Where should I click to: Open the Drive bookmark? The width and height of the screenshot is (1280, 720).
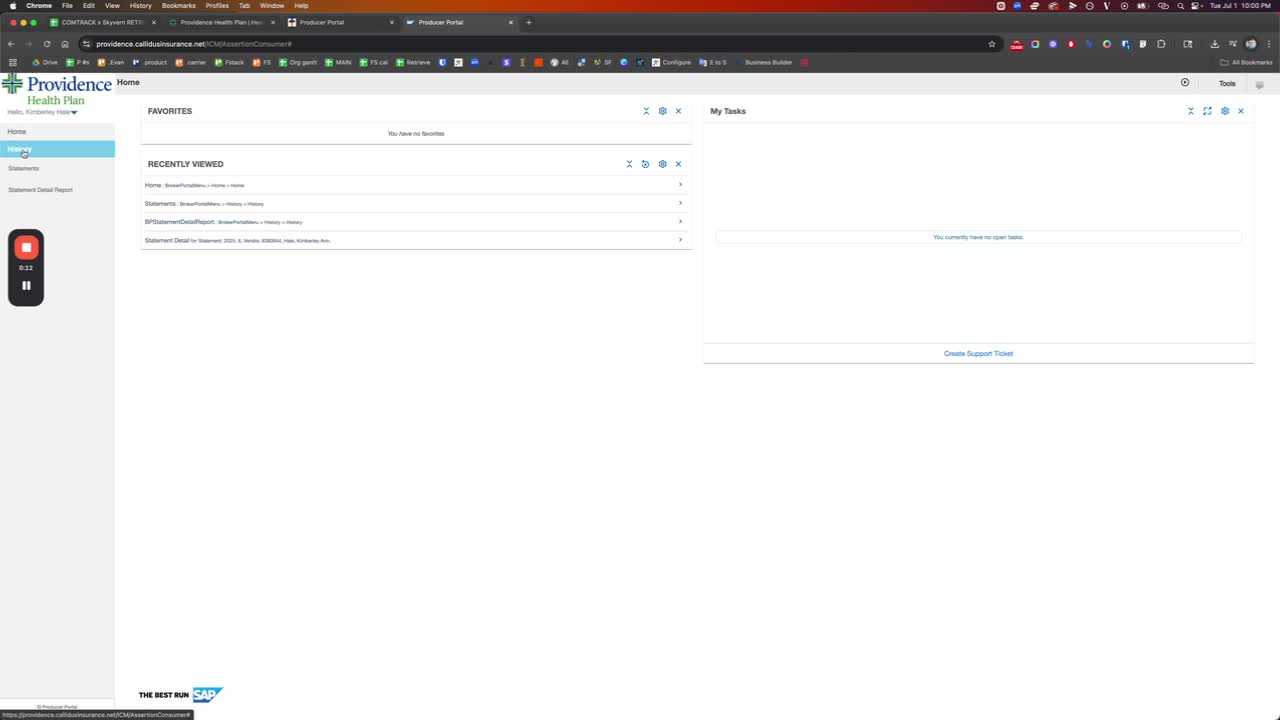pyautogui.click(x=45, y=62)
